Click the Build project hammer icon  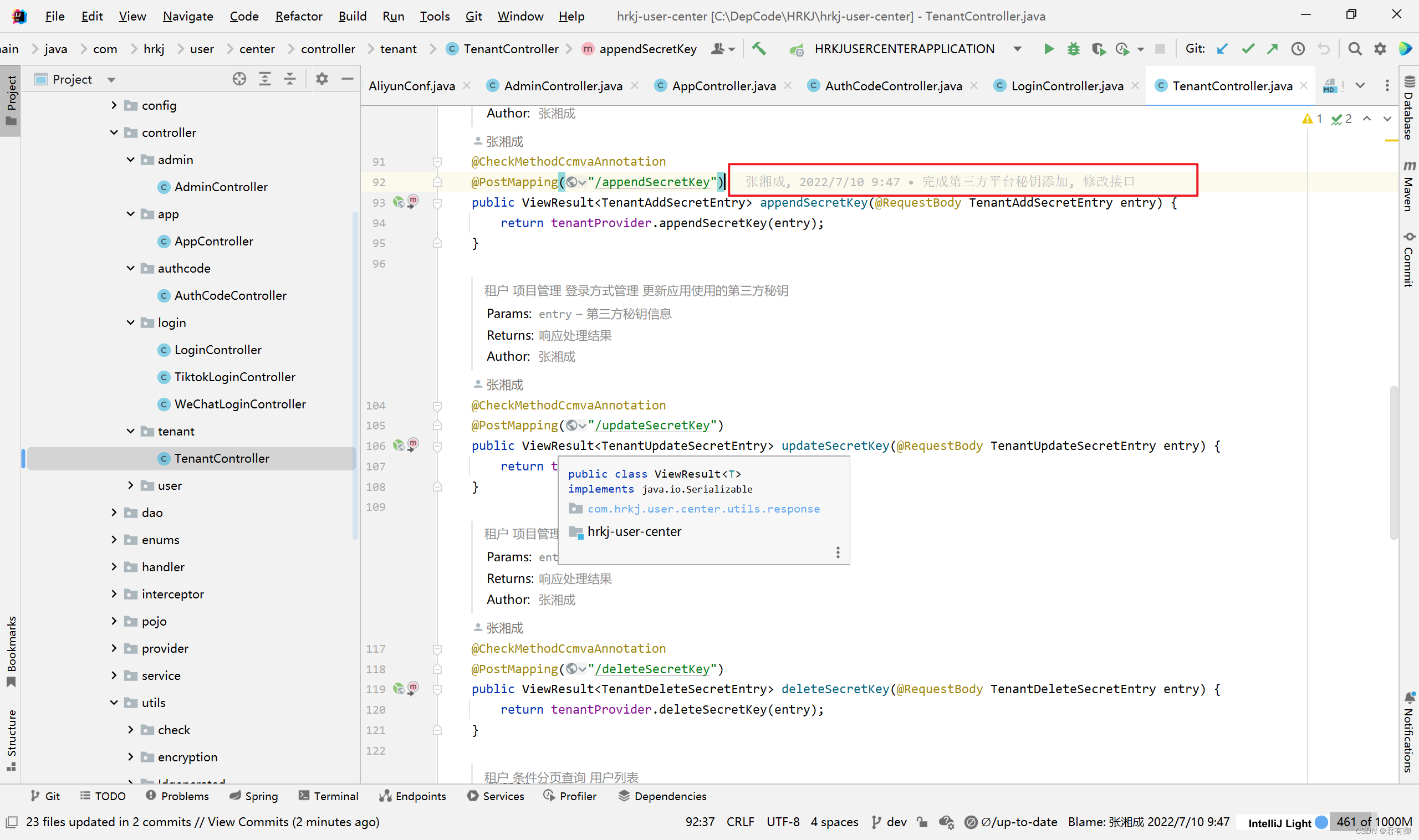[x=759, y=49]
